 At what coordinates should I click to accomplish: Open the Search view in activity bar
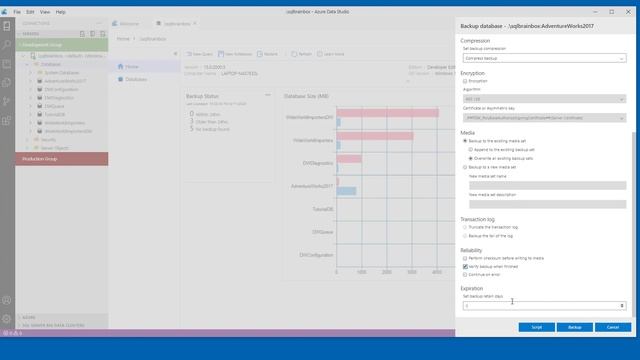(7, 44)
